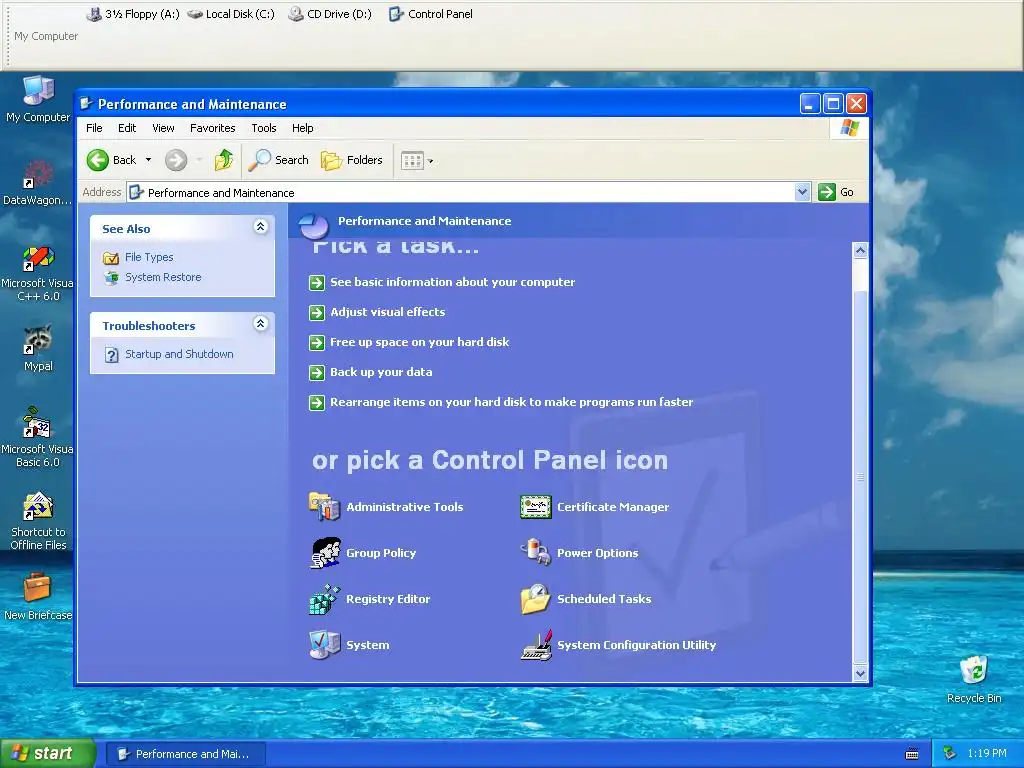Open the System Configuration Utility icon

536,645
